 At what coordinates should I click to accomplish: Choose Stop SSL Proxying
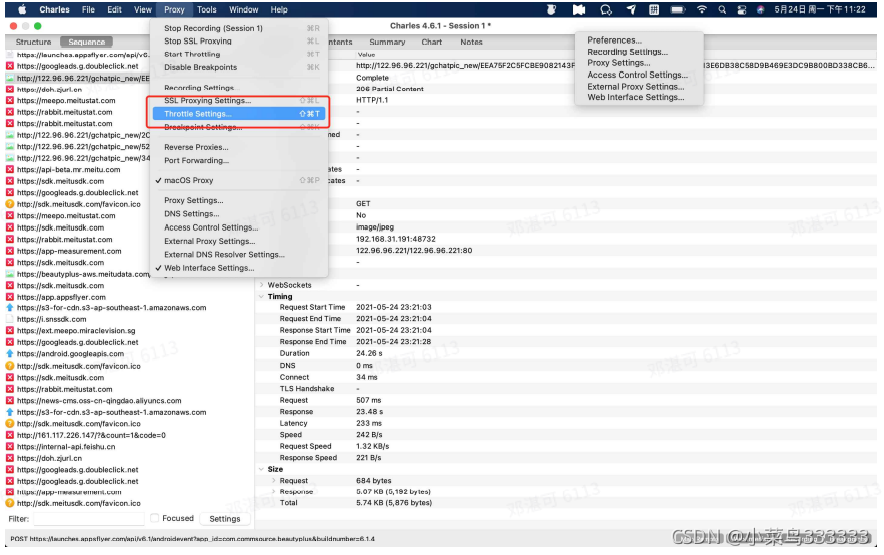238,41
